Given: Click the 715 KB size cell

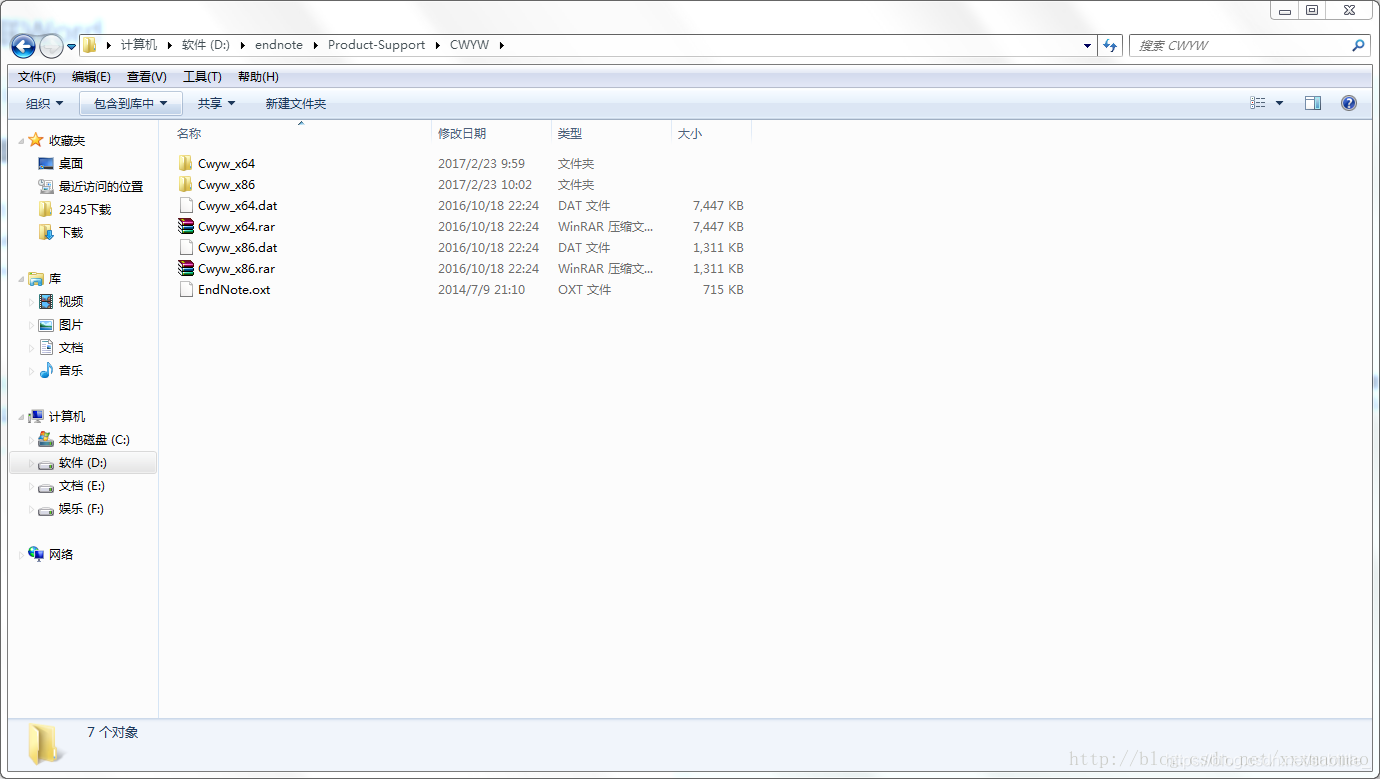Looking at the screenshot, I should [x=723, y=289].
